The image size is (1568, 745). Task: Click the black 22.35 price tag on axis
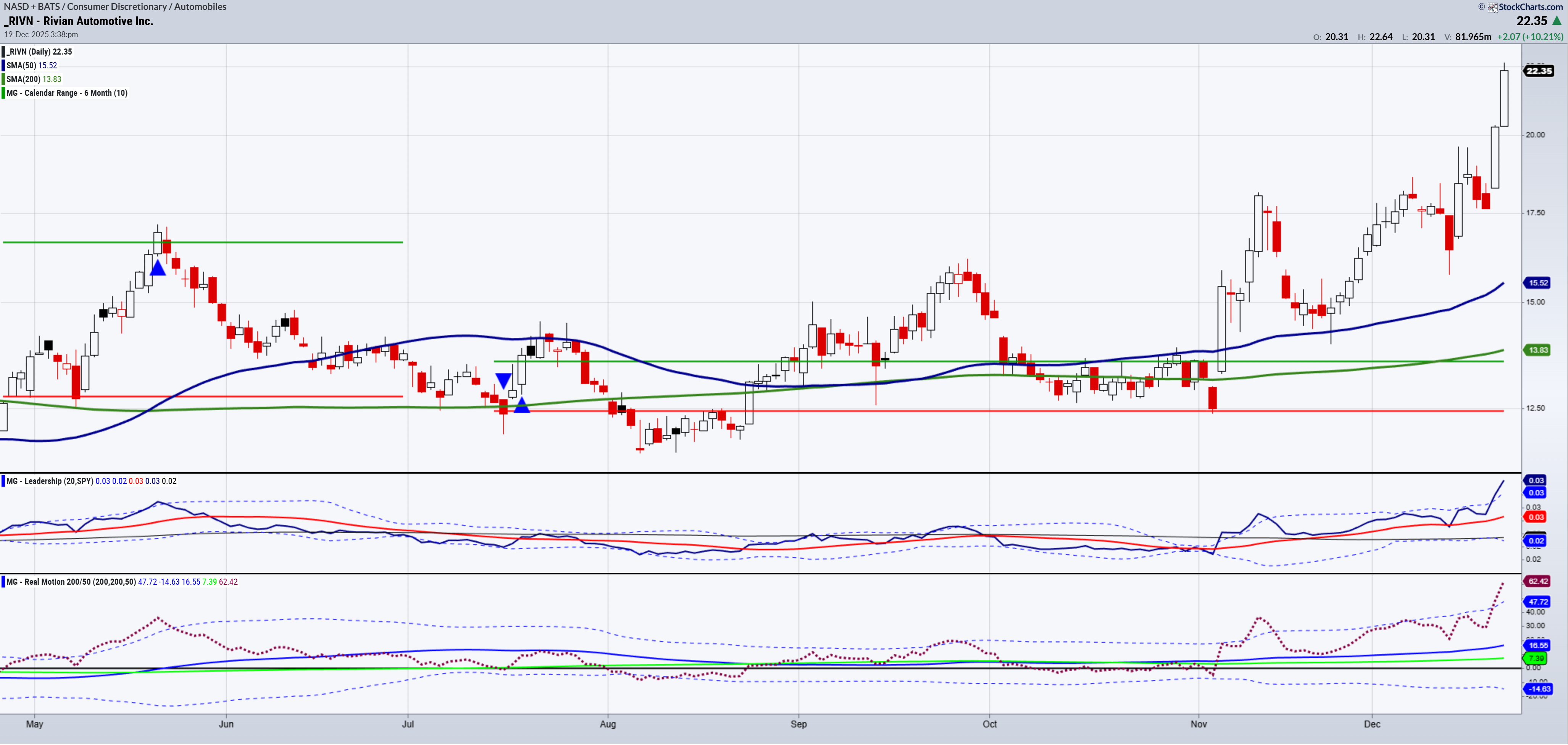pyautogui.click(x=1539, y=71)
